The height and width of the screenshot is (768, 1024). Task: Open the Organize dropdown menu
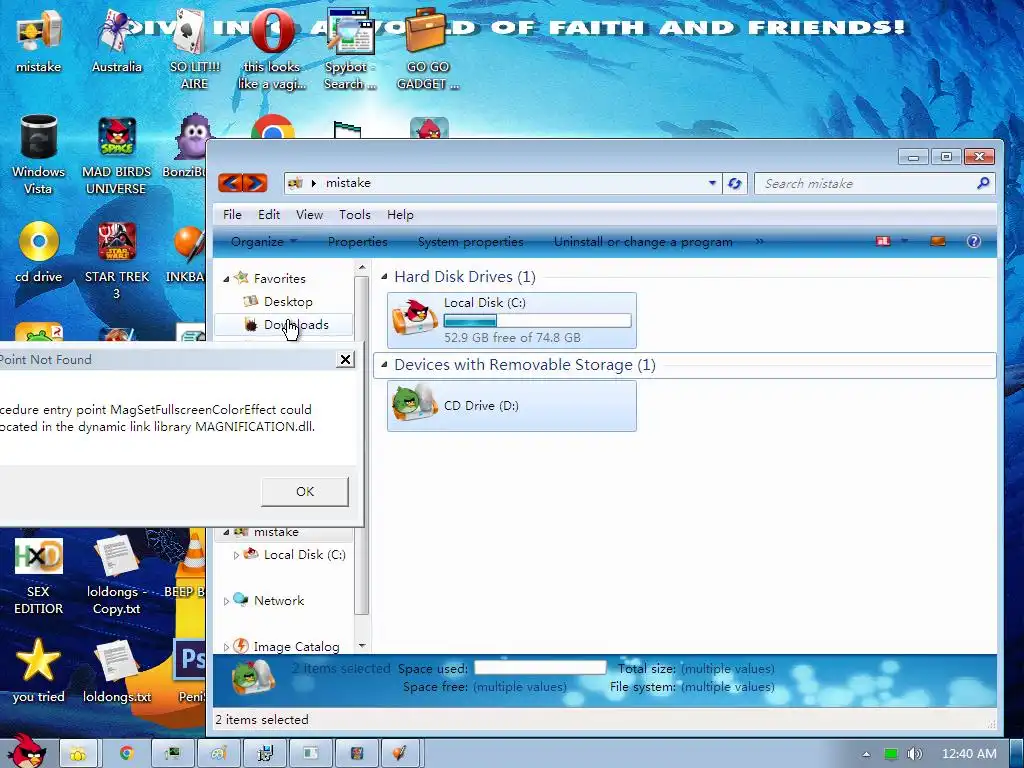pyautogui.click(x=264, y=242)
